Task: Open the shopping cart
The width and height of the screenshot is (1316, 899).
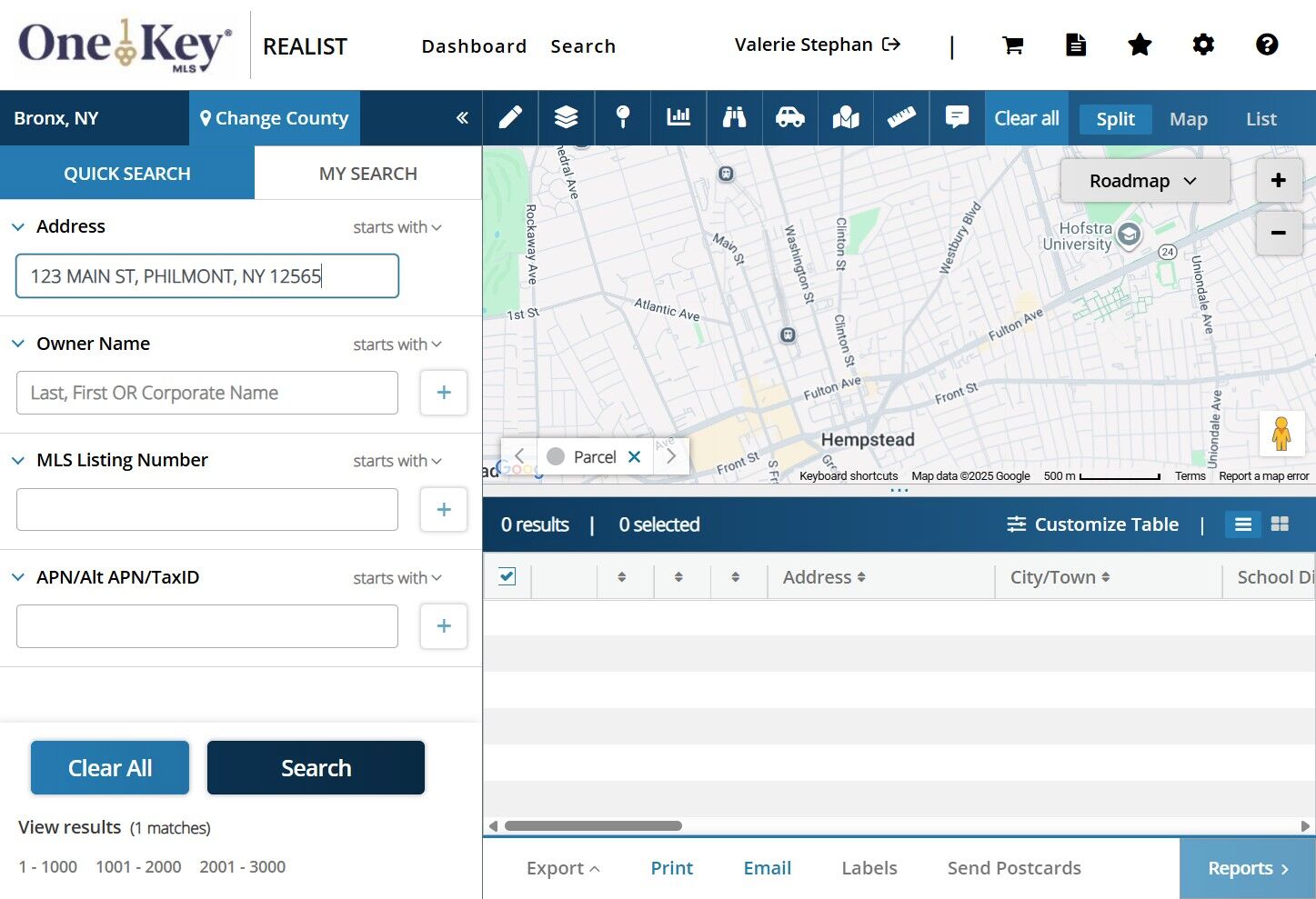Action: tap(1012, 45)
